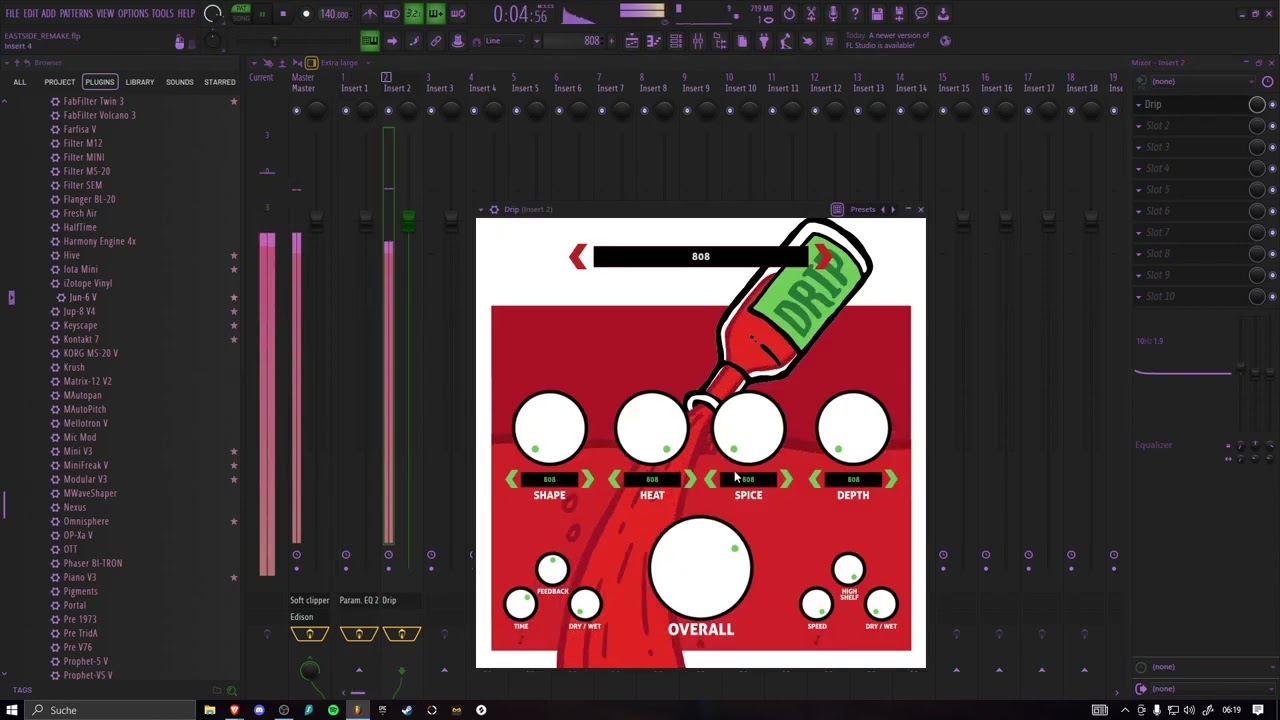Viewport: 1280px width, 720px height.
Task: Click the record button
Action: coord(306,14)
